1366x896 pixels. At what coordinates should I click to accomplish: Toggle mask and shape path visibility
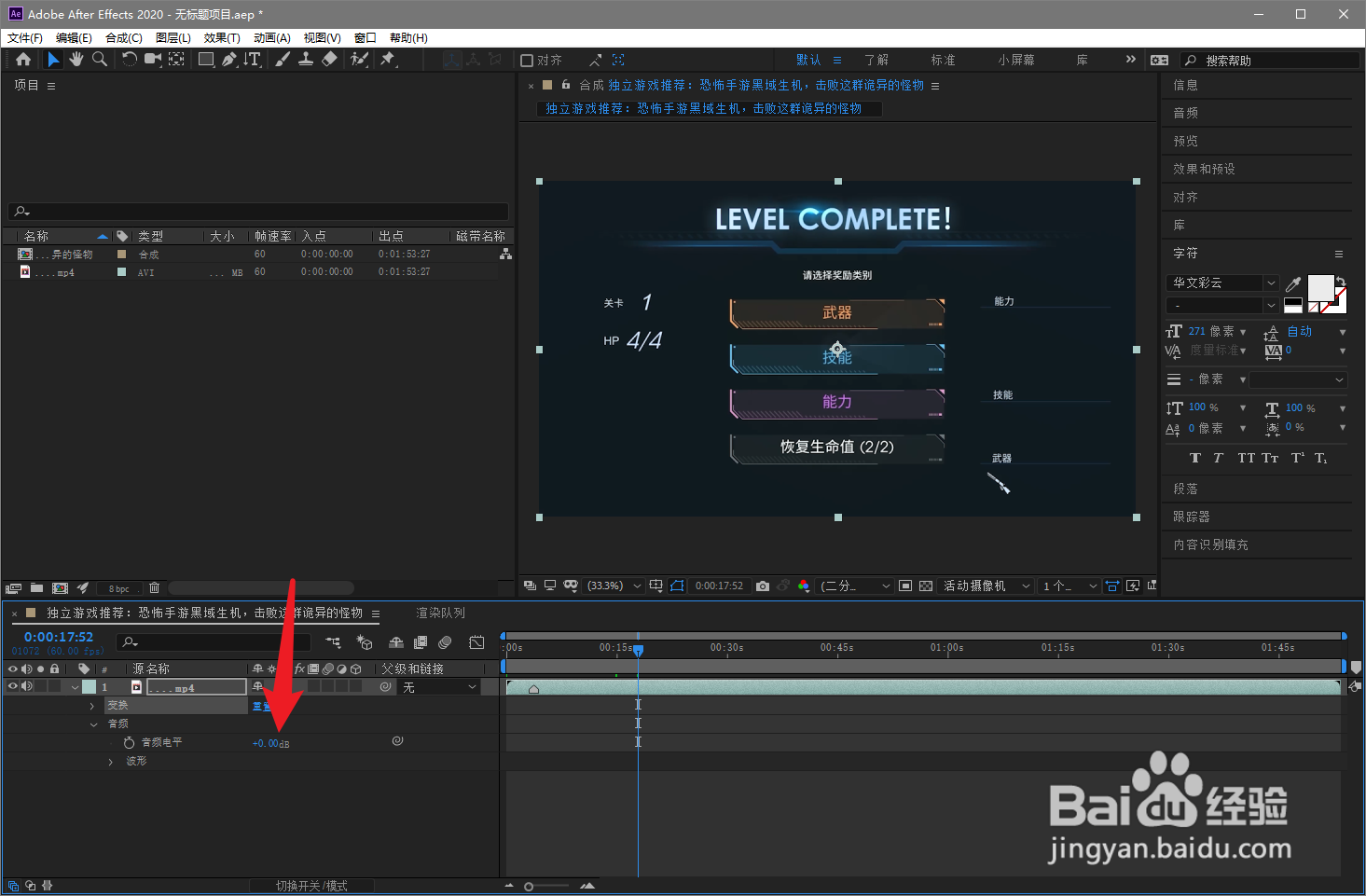click(x=678, y=586)
